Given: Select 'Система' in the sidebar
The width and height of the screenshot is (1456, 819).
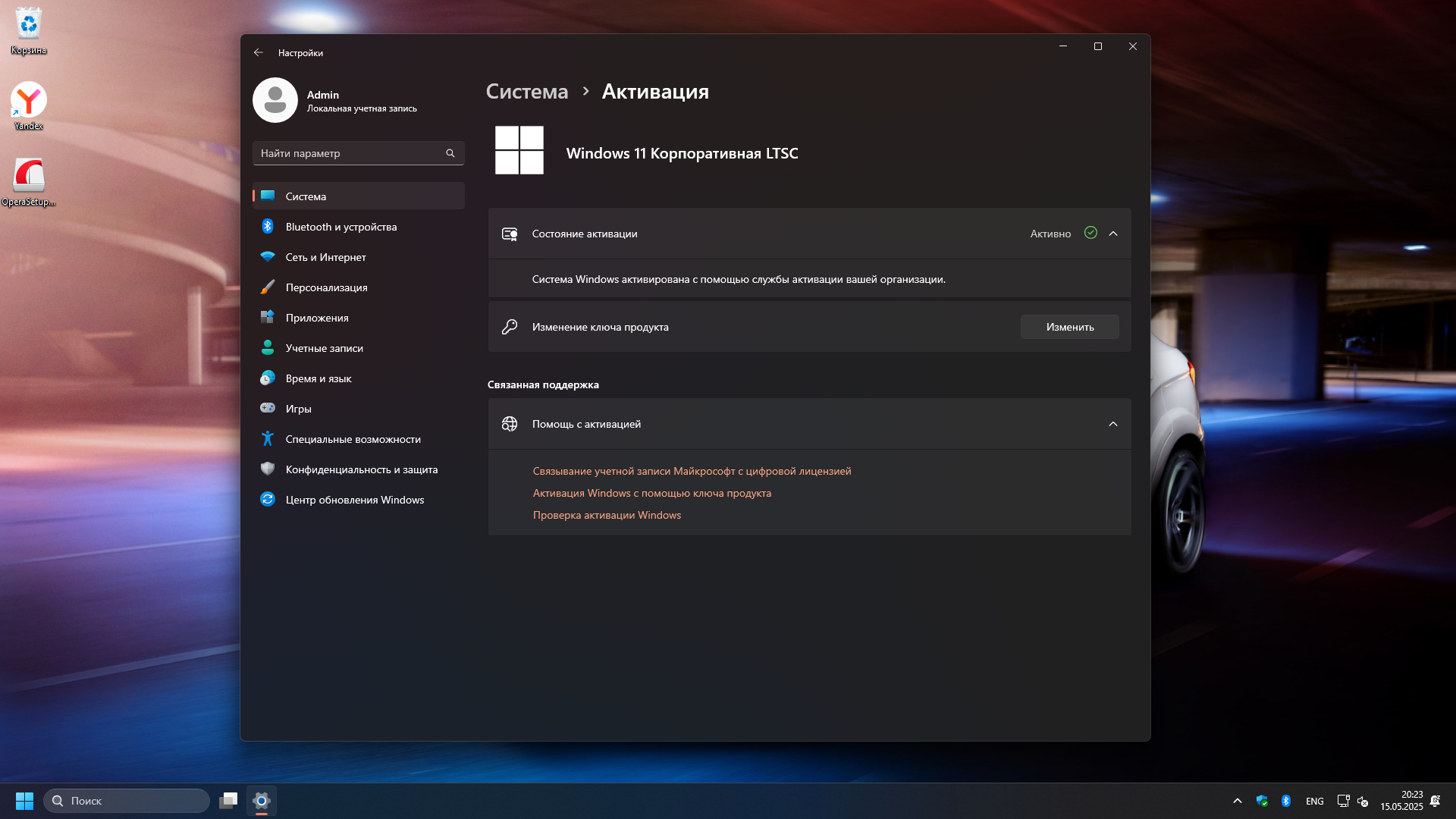Looking at the screenshot, I should pos(358,196).
